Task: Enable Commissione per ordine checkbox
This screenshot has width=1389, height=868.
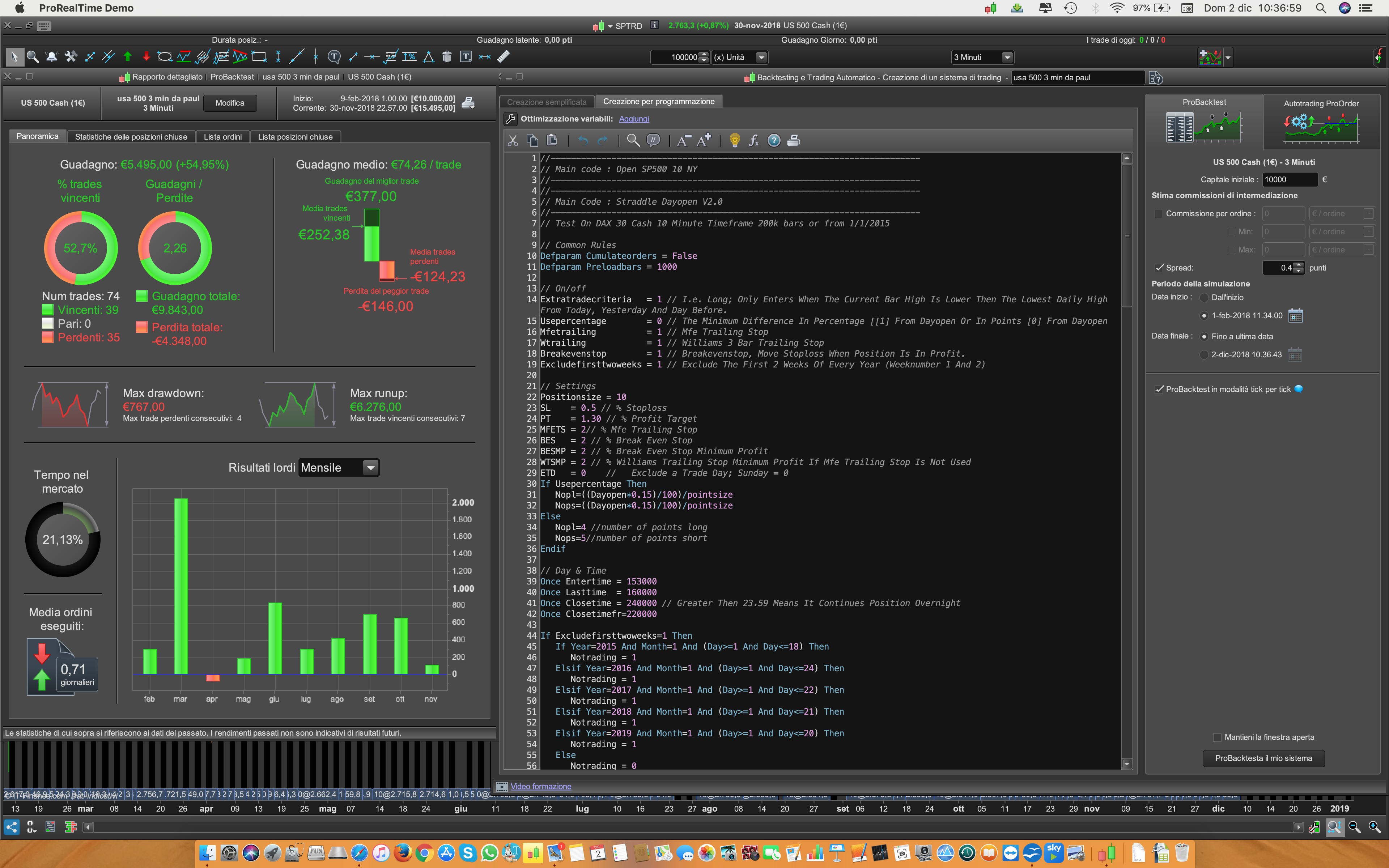Action: [x=1158, y=213]
